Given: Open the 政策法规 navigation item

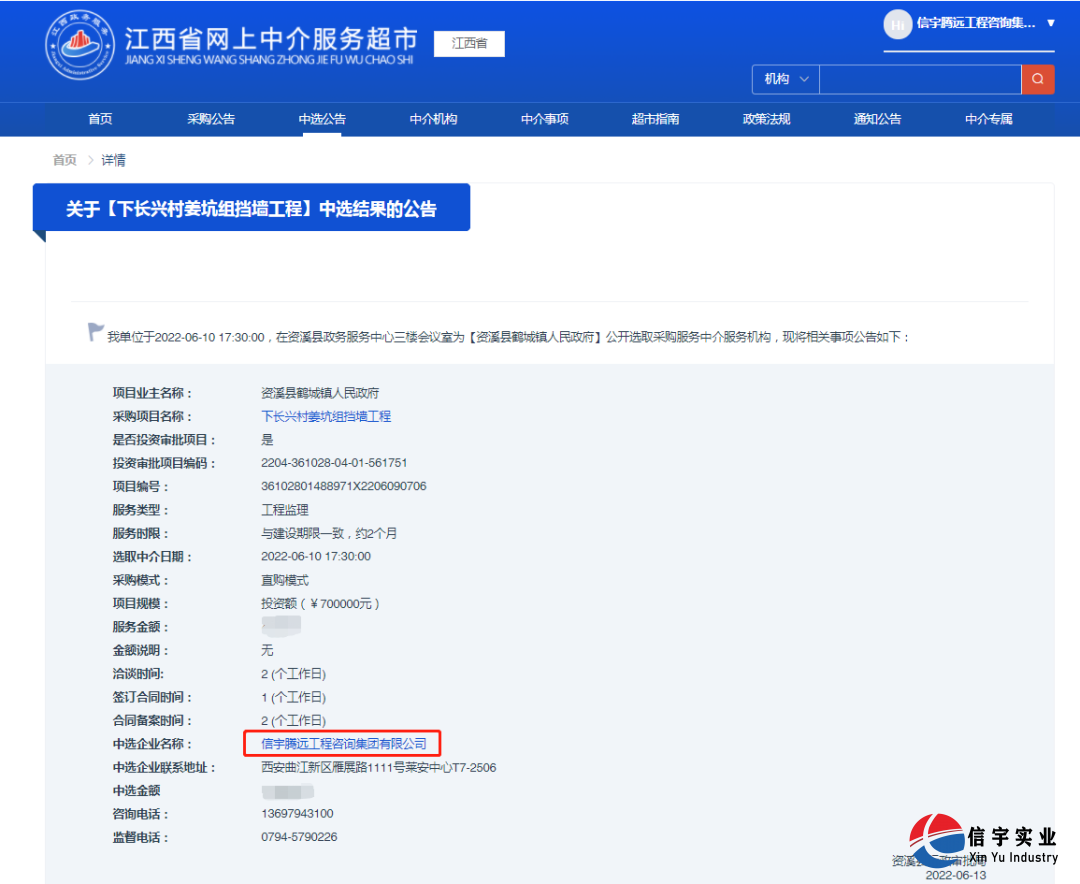Looking at the screenshot, I should pos(766,119).
